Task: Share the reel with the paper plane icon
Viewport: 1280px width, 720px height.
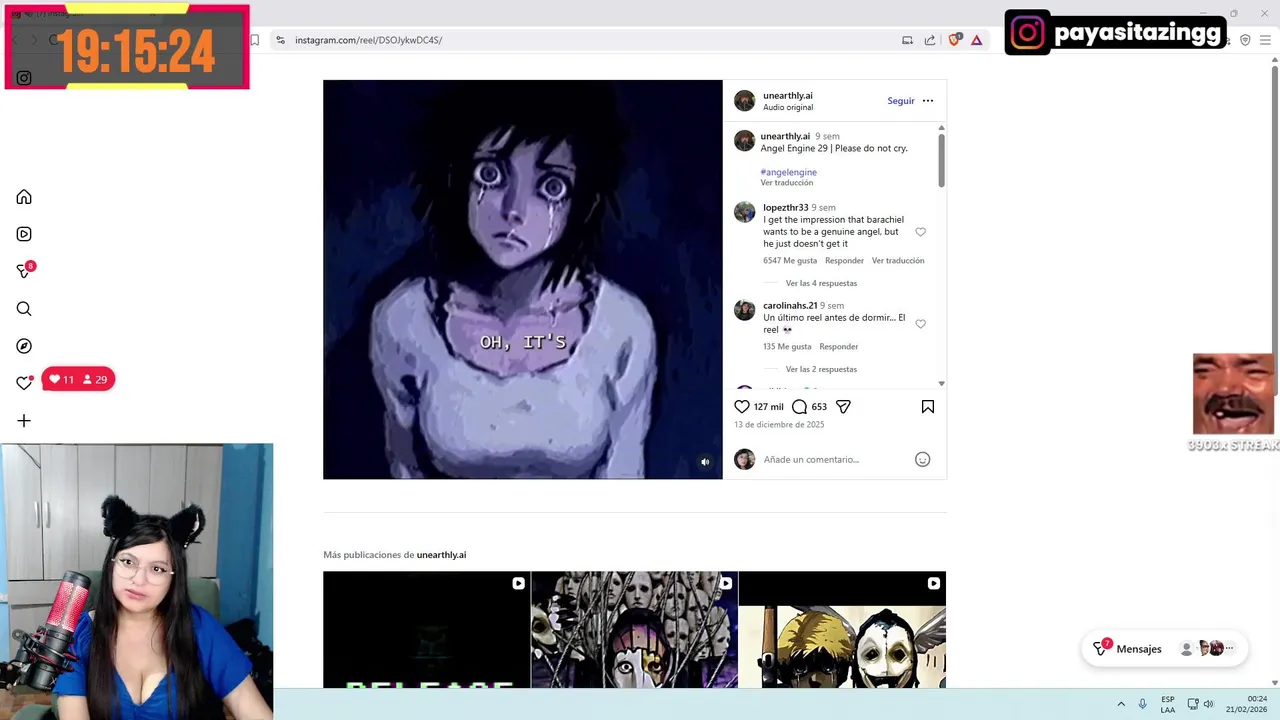Action: pyautogui.click(x=843, y=407)
